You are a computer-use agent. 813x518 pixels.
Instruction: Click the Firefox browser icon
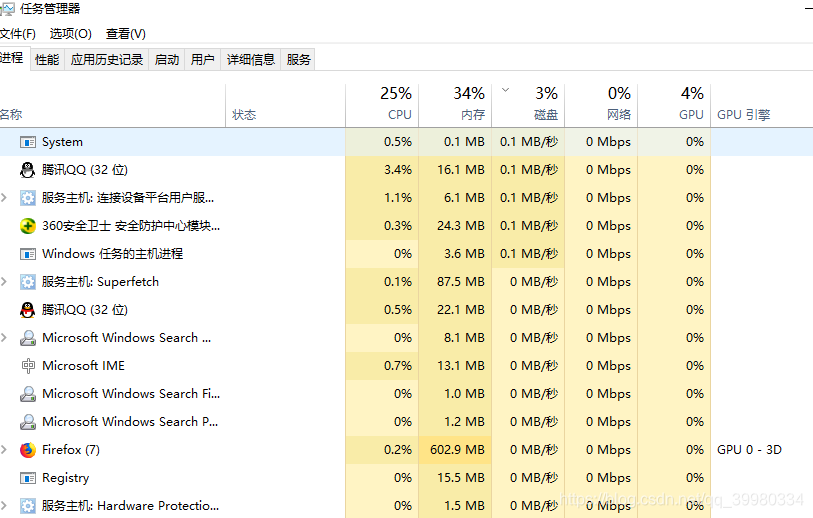click(x=27, y=450)
